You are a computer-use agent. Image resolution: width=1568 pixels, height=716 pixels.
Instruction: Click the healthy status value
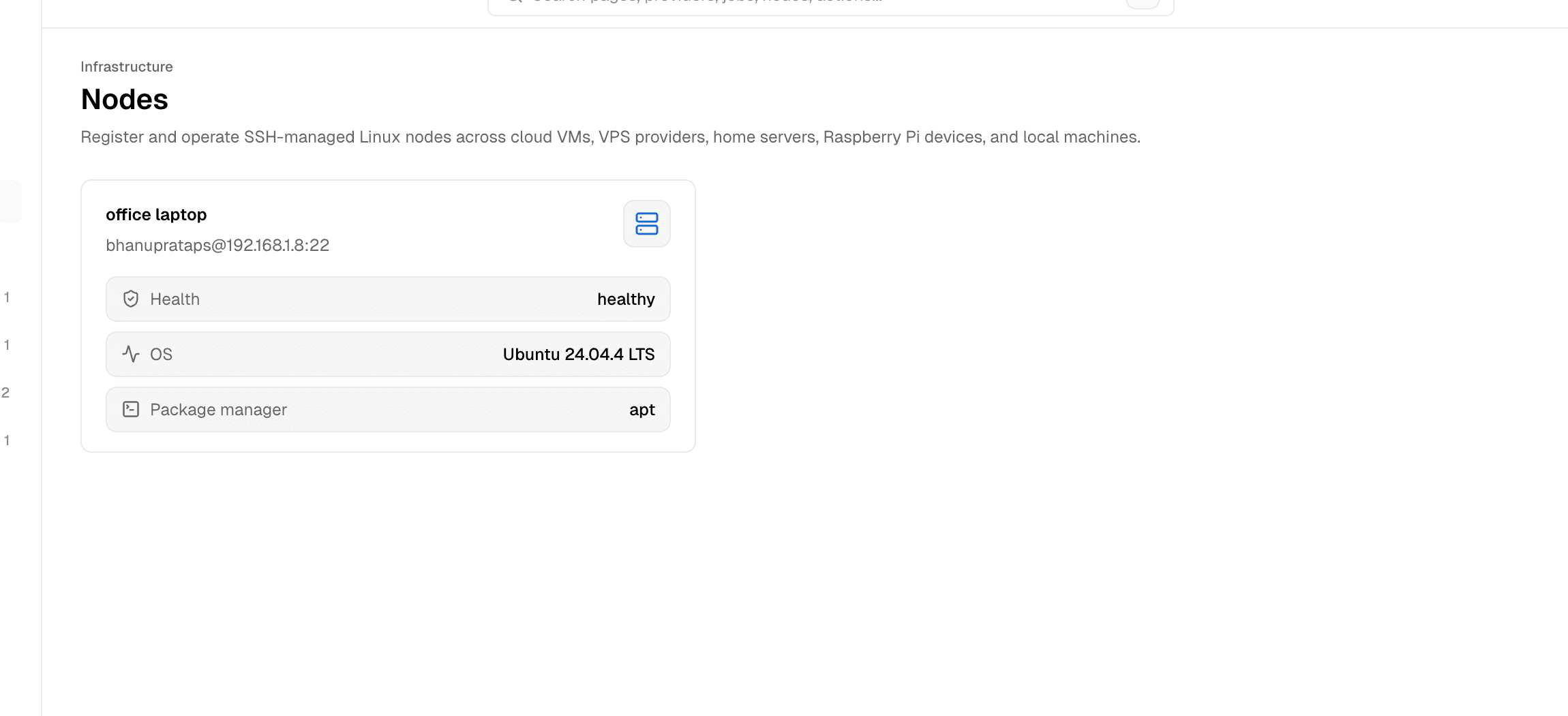[x=626, y=299]
